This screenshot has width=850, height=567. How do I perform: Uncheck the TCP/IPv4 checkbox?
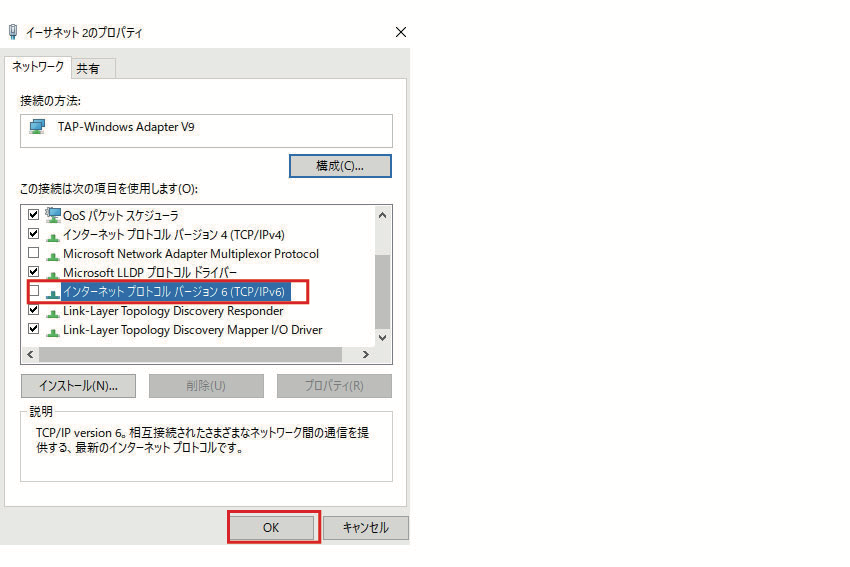point(34,233)
